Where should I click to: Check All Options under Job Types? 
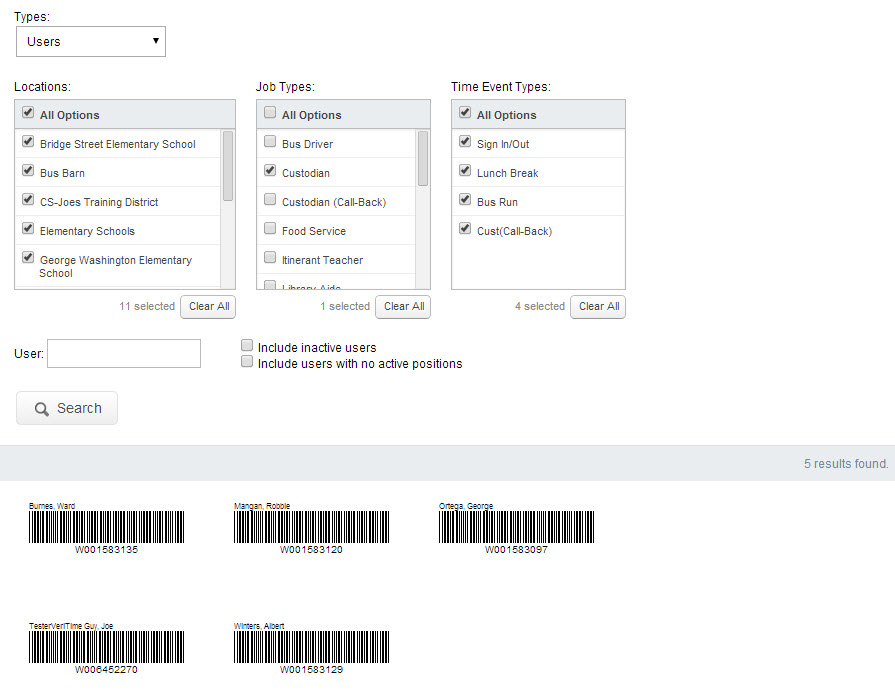point(270,112)
